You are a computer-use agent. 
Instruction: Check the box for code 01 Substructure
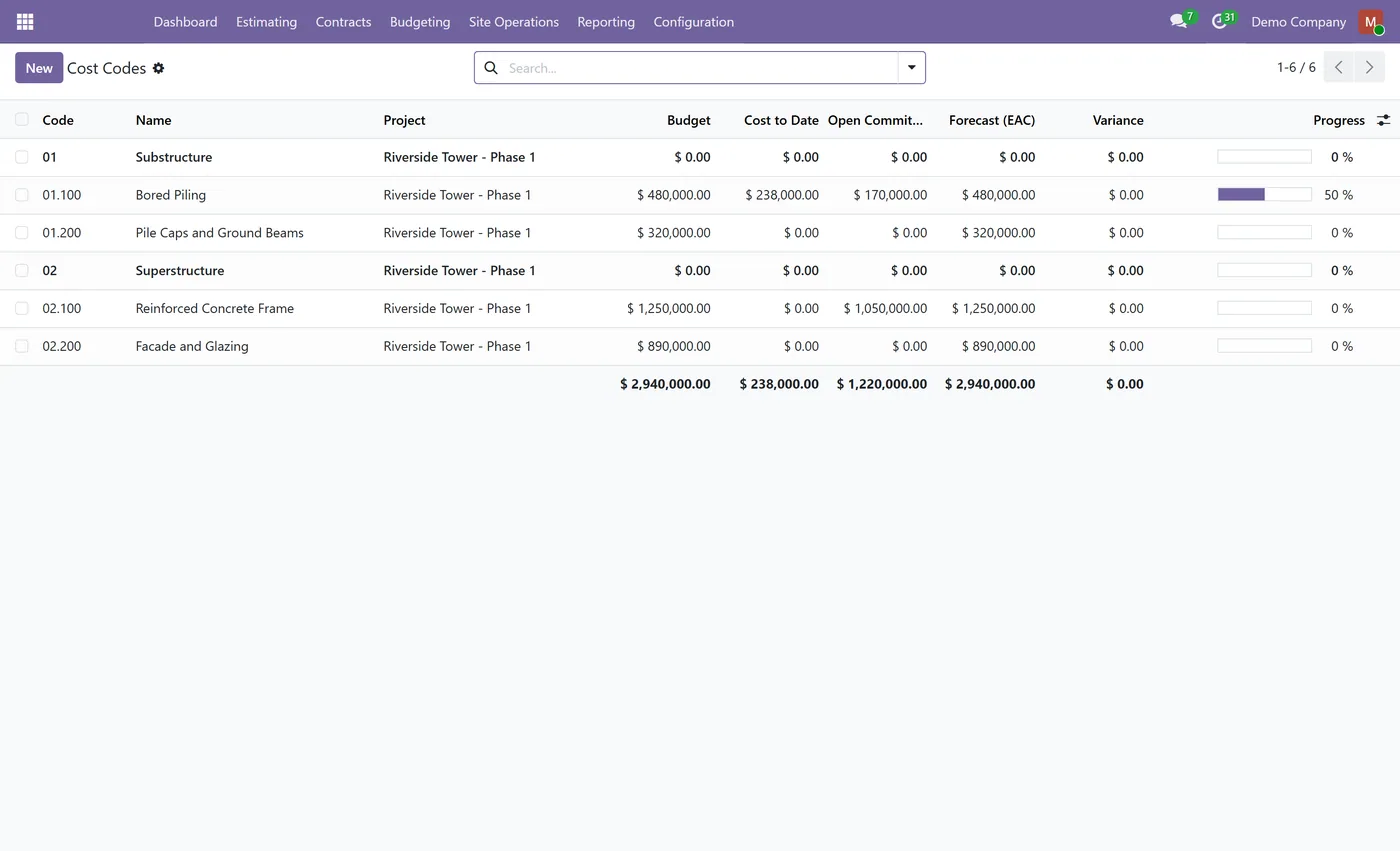(22, 157)
